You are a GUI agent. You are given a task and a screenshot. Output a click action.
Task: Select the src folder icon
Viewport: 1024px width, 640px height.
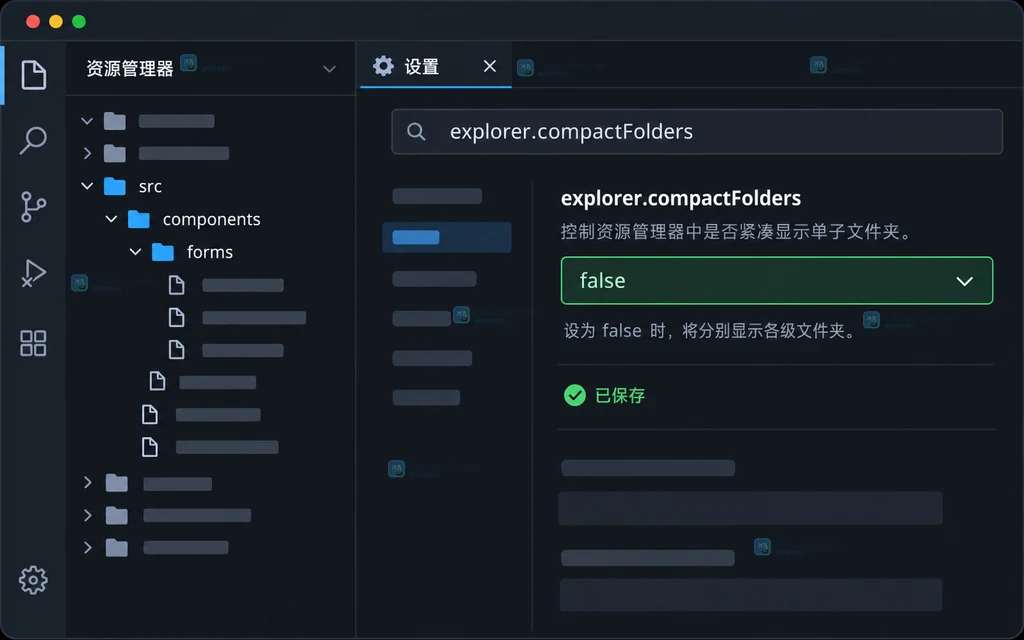(x=115, y=186)
